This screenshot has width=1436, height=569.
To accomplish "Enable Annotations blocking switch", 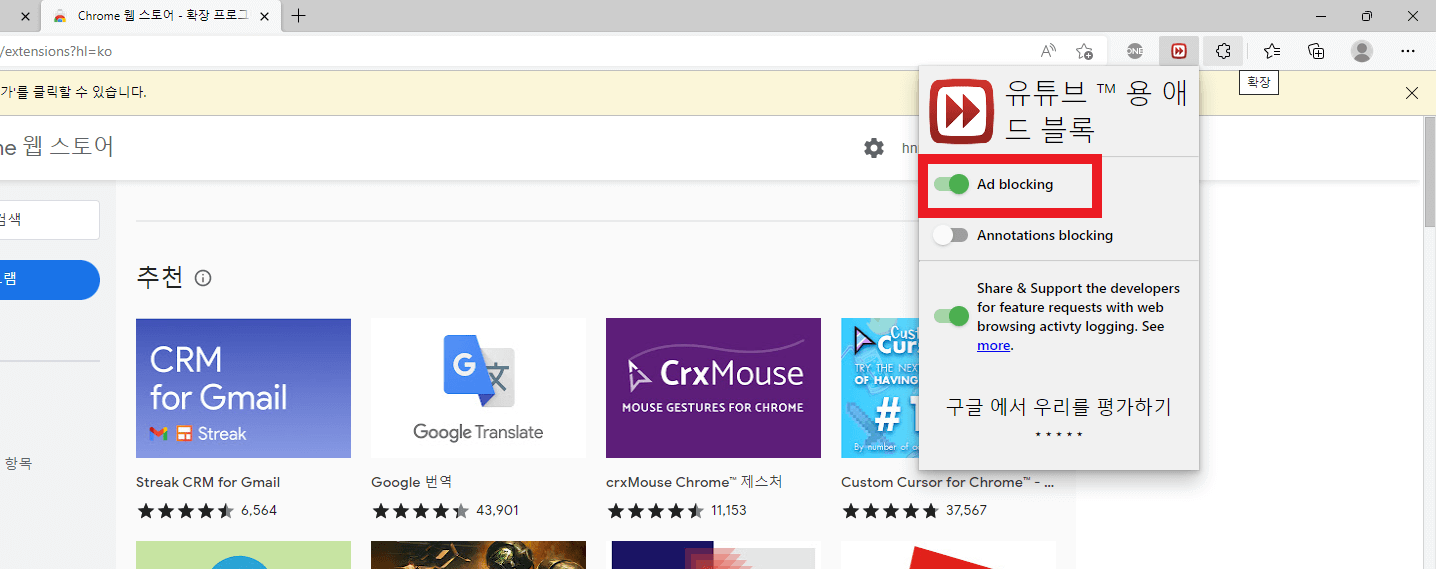I will pyautogui.click(x=951, y=235).
